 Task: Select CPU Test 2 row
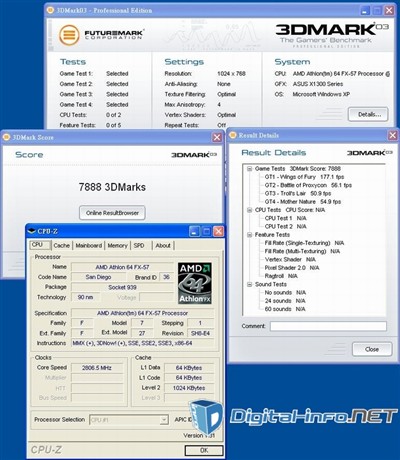[x=285, y=226]
